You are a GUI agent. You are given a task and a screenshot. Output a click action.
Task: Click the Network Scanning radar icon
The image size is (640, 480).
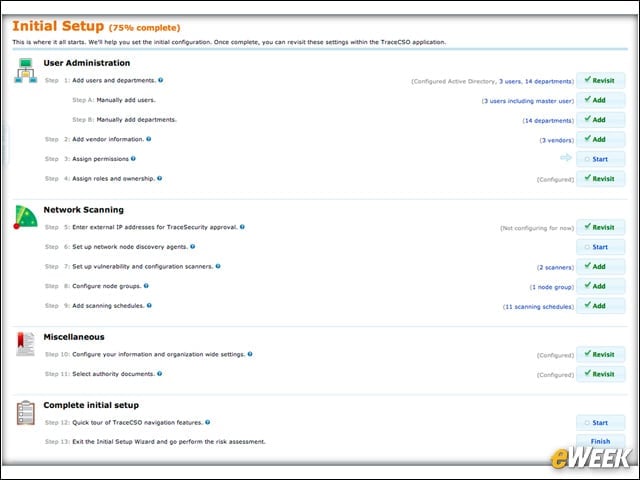click(x=25, y=217)
